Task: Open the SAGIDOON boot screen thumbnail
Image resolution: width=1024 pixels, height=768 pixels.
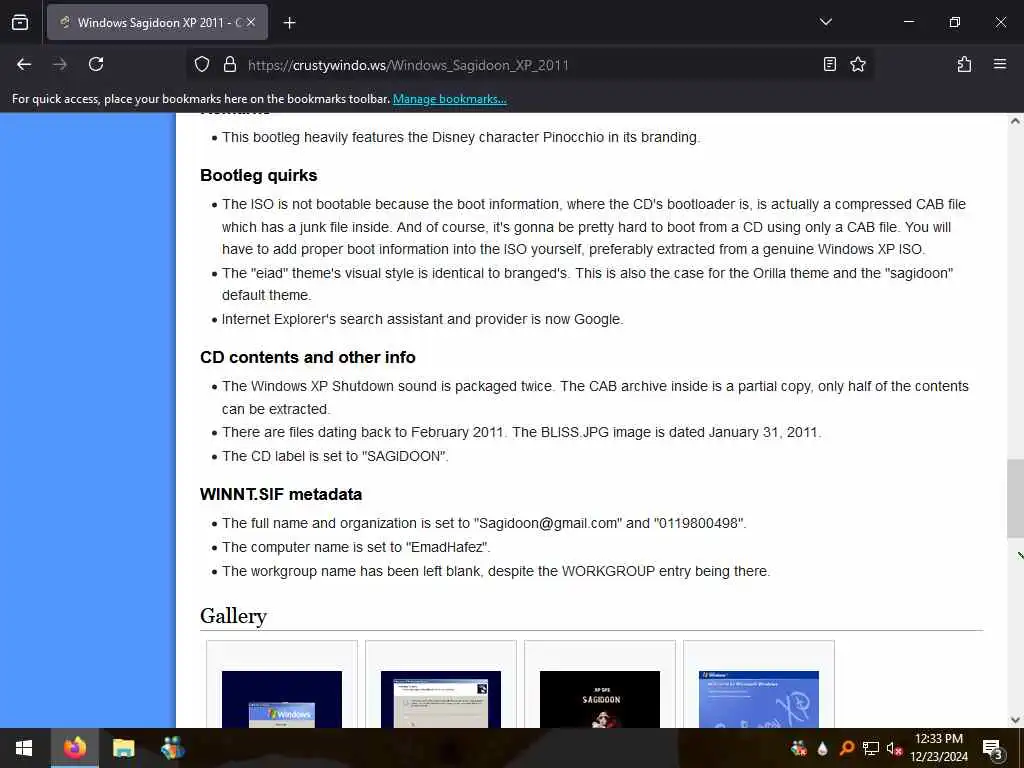Action: [x=600, y=699]
